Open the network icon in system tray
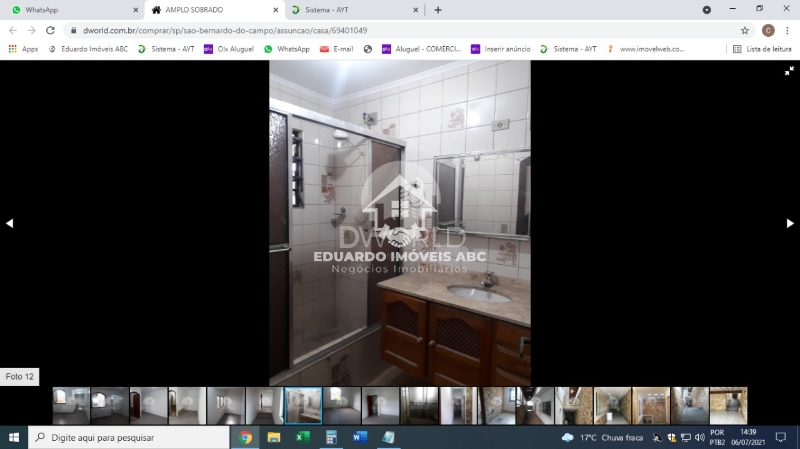The width and height of the screenshot is (800, 449). [x=686, y=437]
